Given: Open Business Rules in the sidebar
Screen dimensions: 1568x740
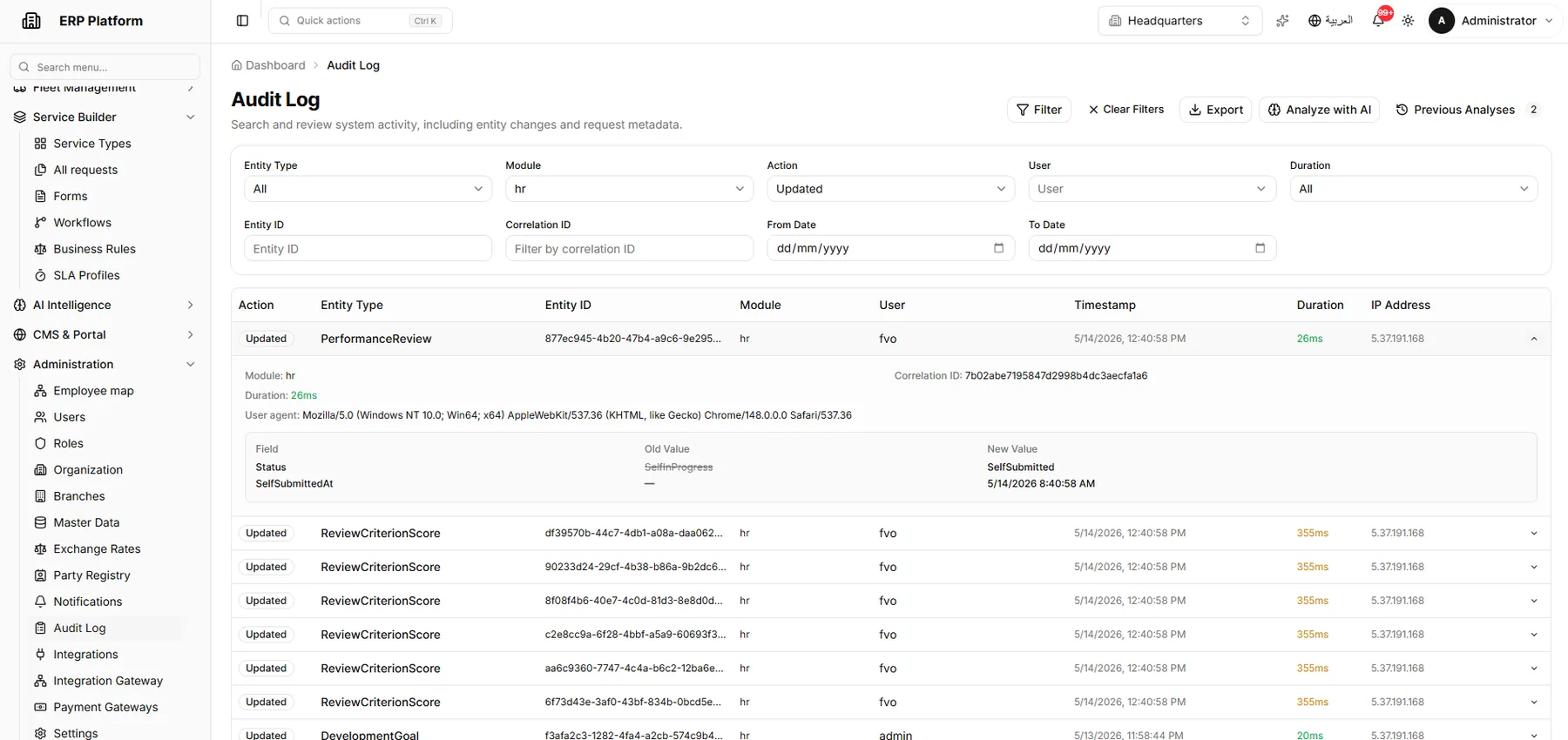Looking at the screenshot, I should (94, 249).
